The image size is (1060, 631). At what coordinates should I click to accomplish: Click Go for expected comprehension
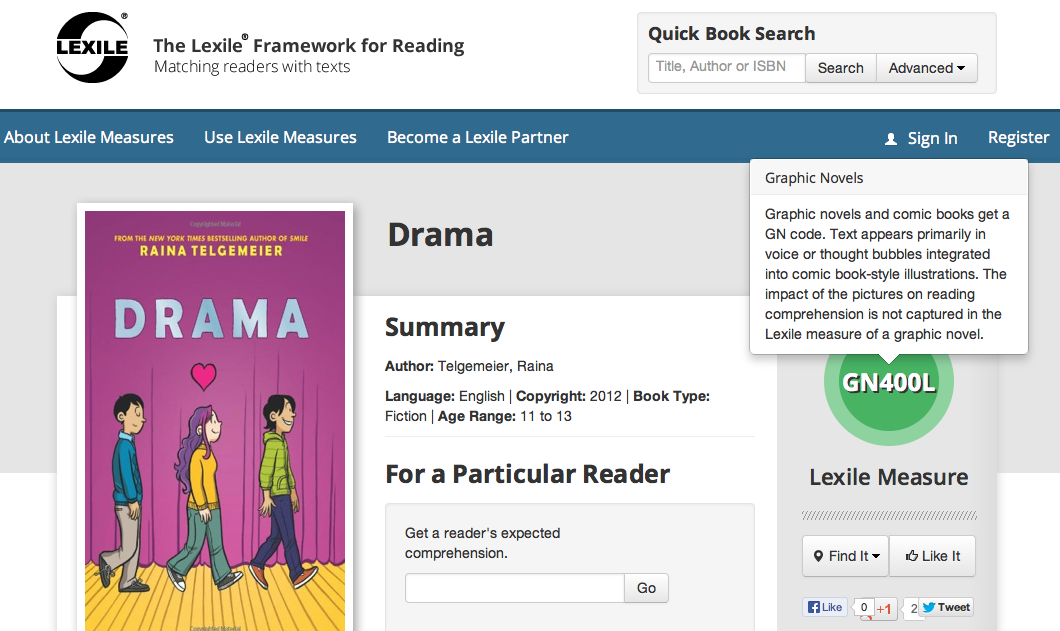(x=646, y=588)
